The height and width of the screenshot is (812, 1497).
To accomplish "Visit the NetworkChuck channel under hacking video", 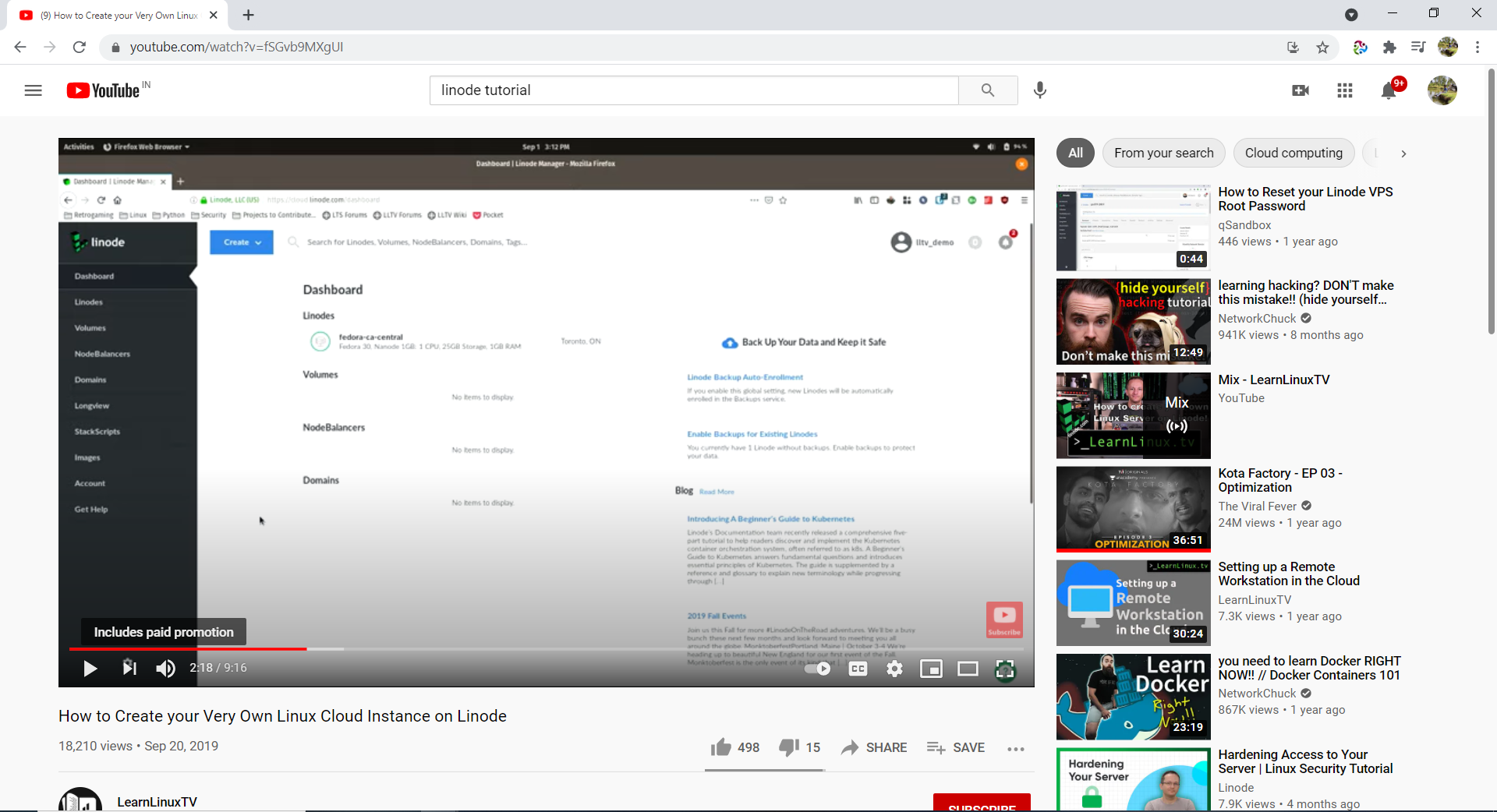I will click(1257, 319).
